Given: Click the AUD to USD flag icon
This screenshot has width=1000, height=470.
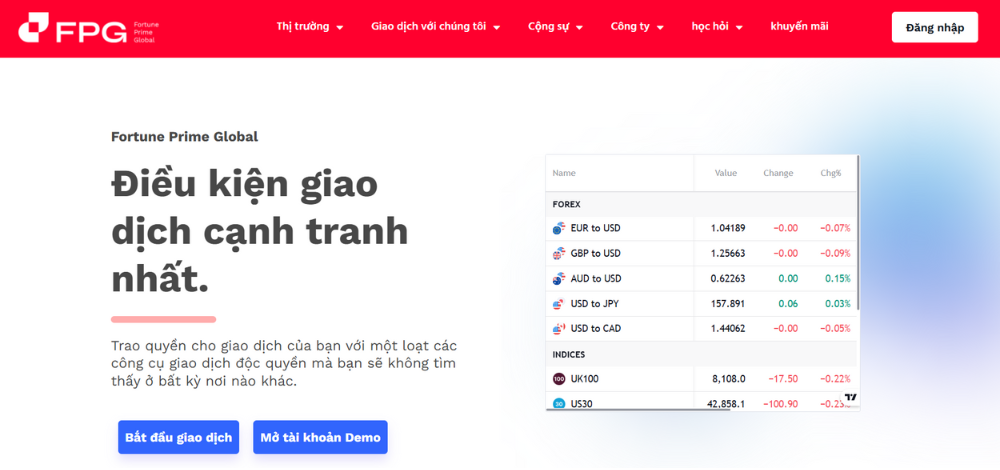Looking at the screenshot, I should (559, 279).
